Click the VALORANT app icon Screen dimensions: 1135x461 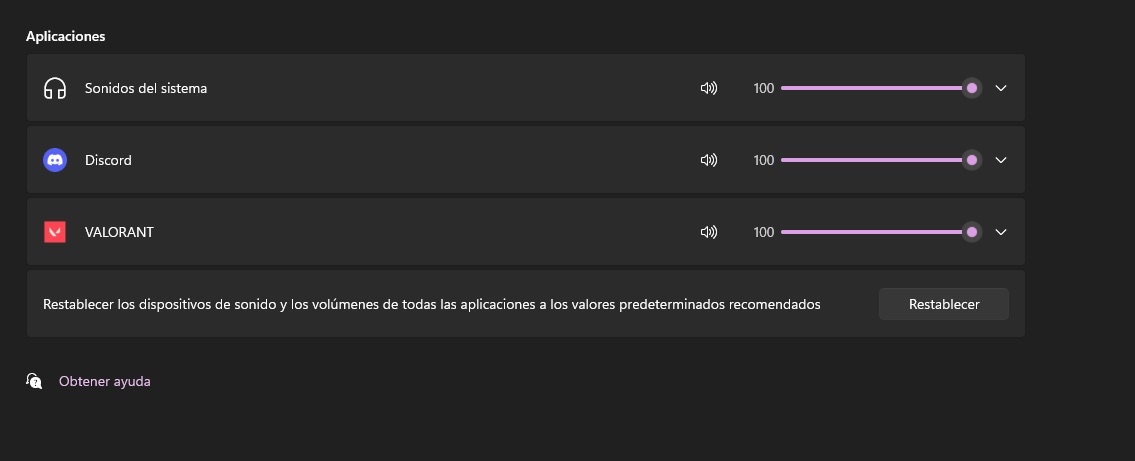[55, 232]
